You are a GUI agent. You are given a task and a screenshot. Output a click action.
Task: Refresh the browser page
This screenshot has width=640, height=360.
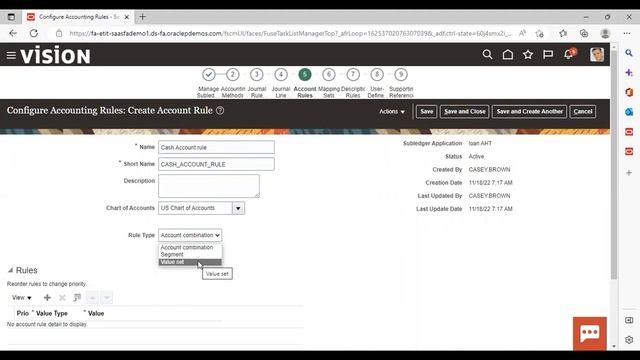pos(34,33)
